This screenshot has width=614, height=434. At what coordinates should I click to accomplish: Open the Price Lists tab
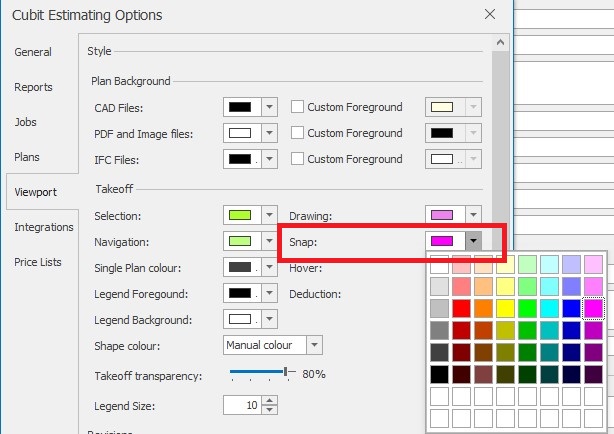37,262
